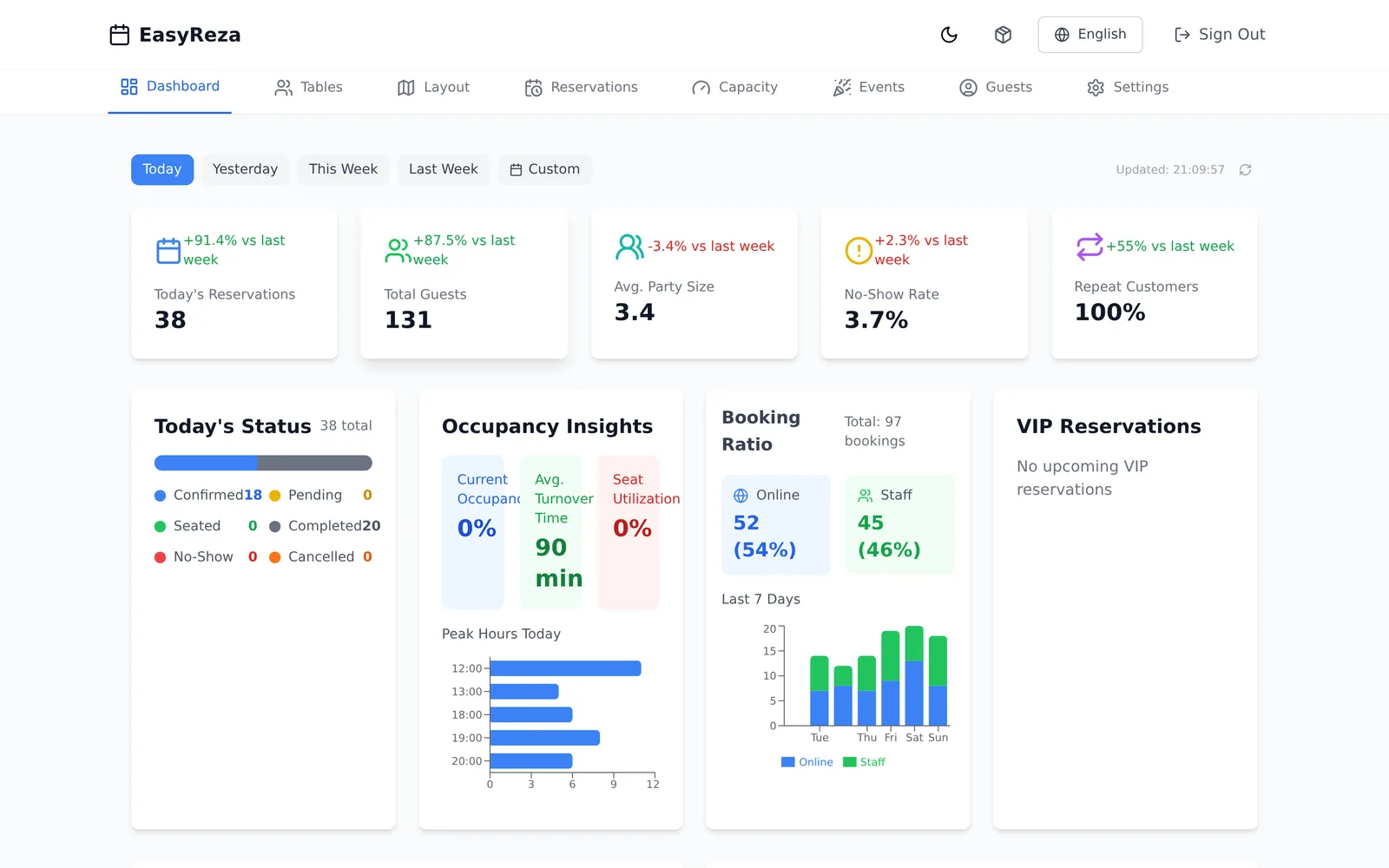Click the calendar icon in the Custom button
This screenshot has width=1389, height=868.
[x=516, y=170]
